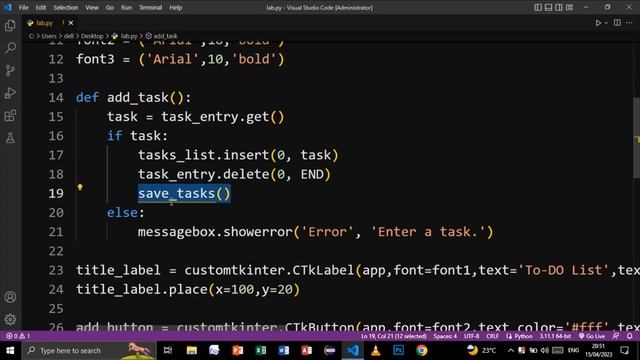640x360 pixels.
Task: Change the CRLF line ending setting
Action: (493, 336)
